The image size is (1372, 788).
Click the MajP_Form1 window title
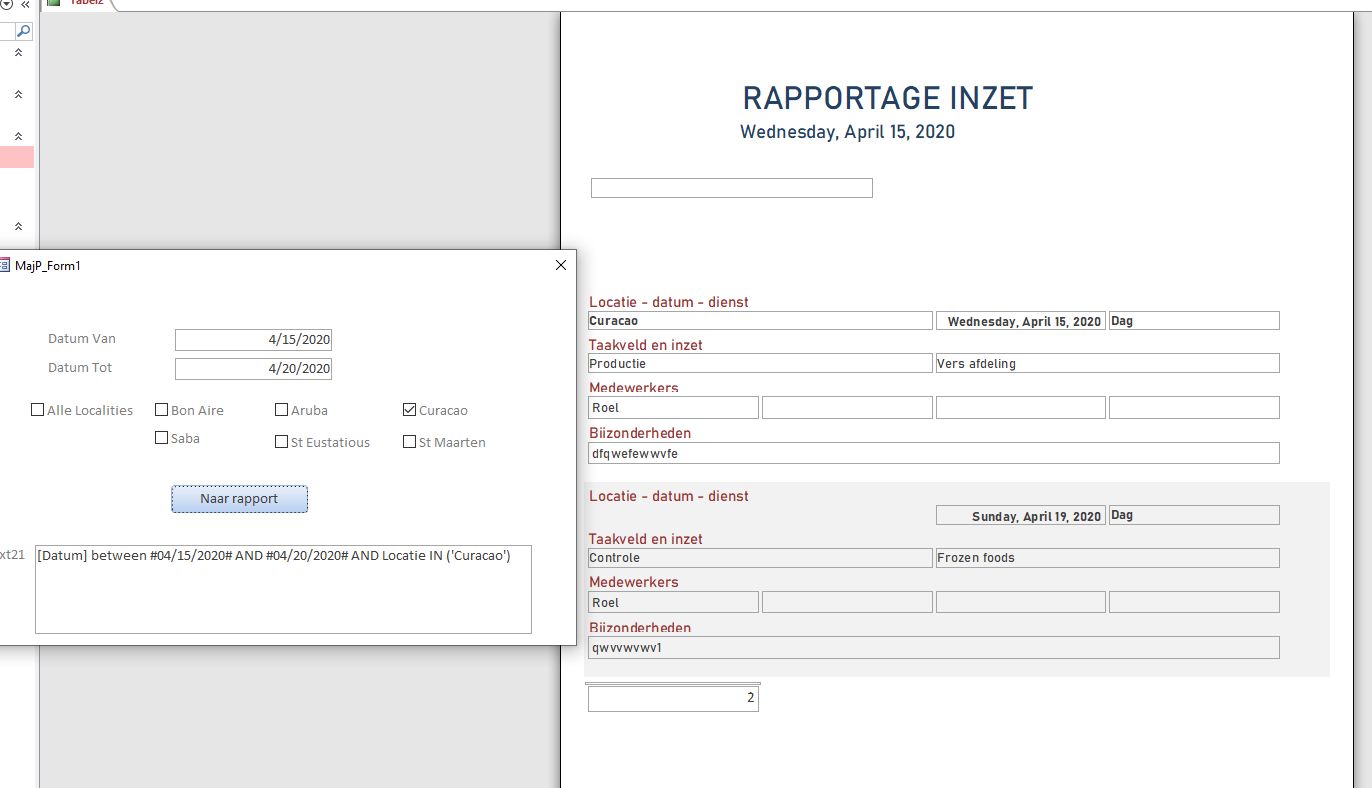[48, 266]
